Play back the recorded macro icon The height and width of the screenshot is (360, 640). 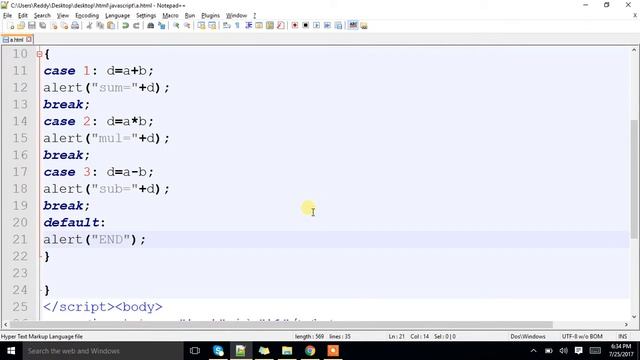(x=316, y=26)
